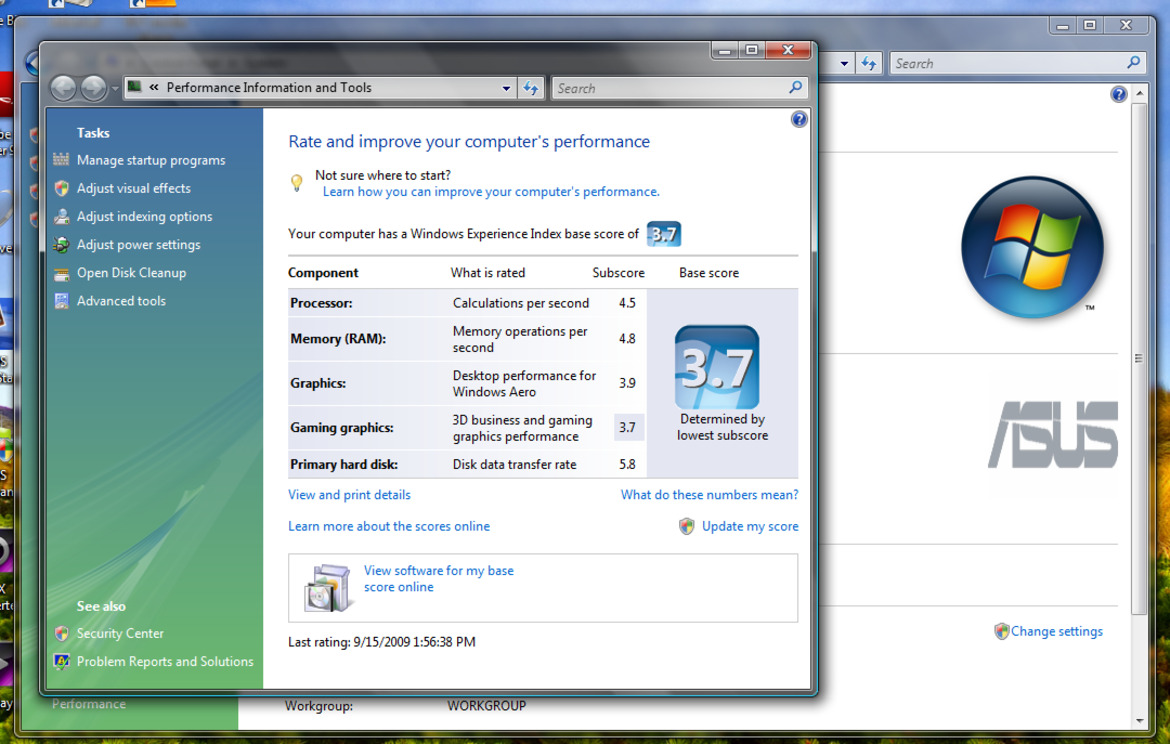Launch Open Disk Cleanup
This screenshot has width=1170, height=744.
(x=131, y=273)
